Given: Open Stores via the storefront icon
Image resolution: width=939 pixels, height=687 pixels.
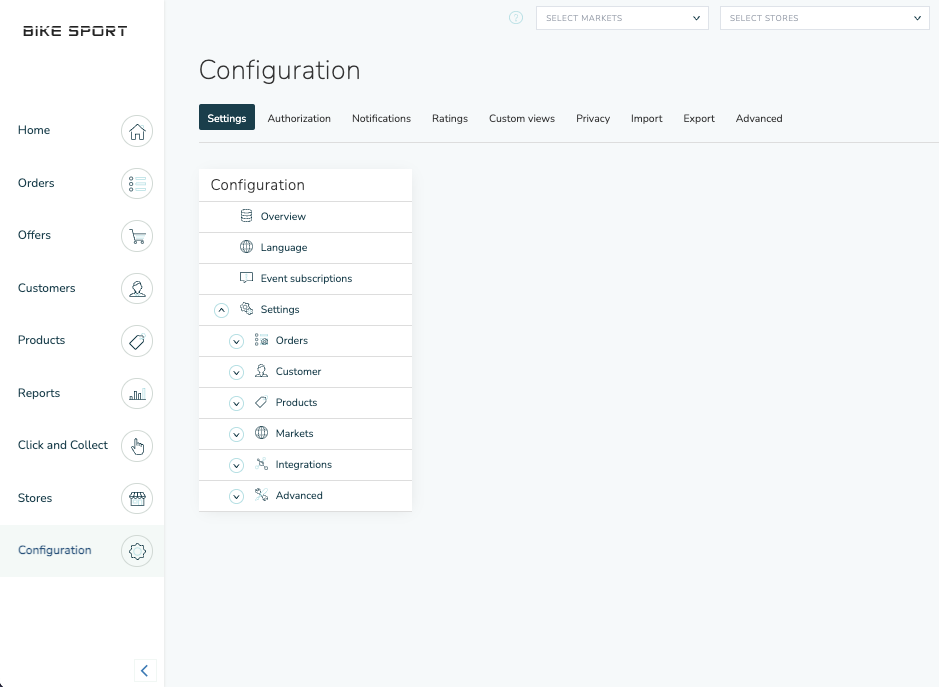Looking at the screenshot, I should [x=137, y=498].
